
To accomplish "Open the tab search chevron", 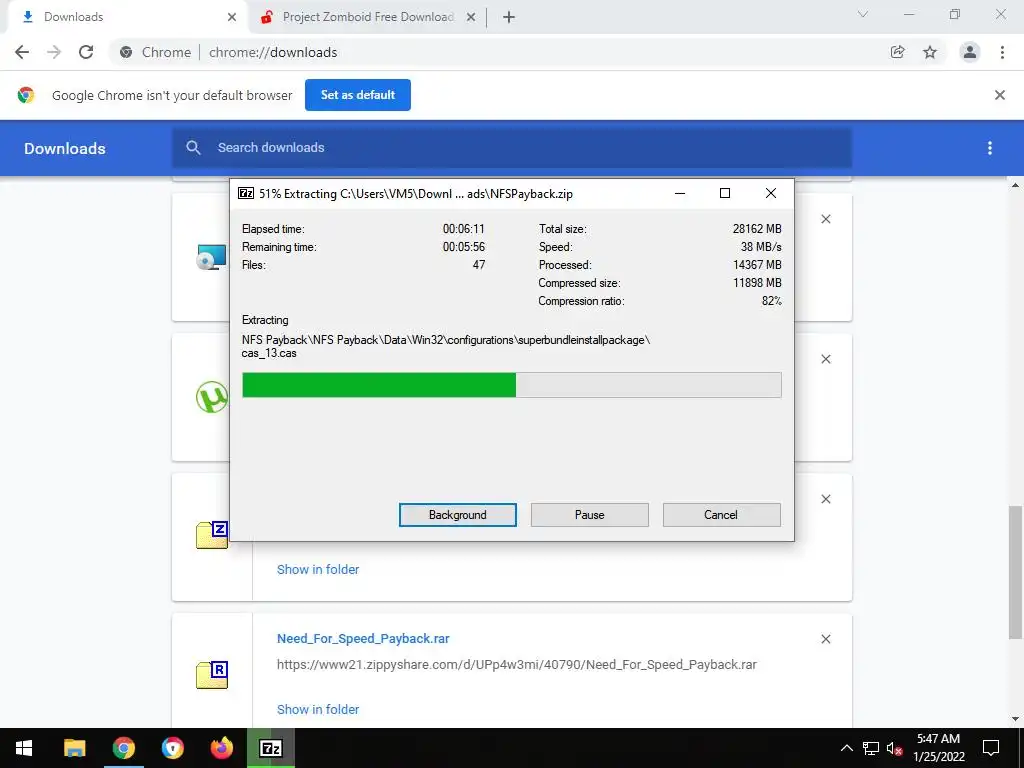I will point(863,14).
